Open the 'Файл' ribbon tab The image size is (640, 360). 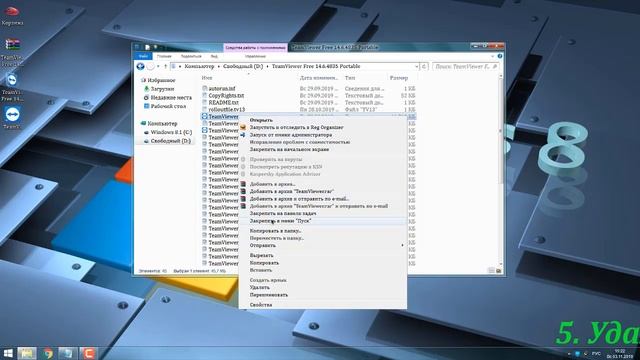(x=143, y=56)
